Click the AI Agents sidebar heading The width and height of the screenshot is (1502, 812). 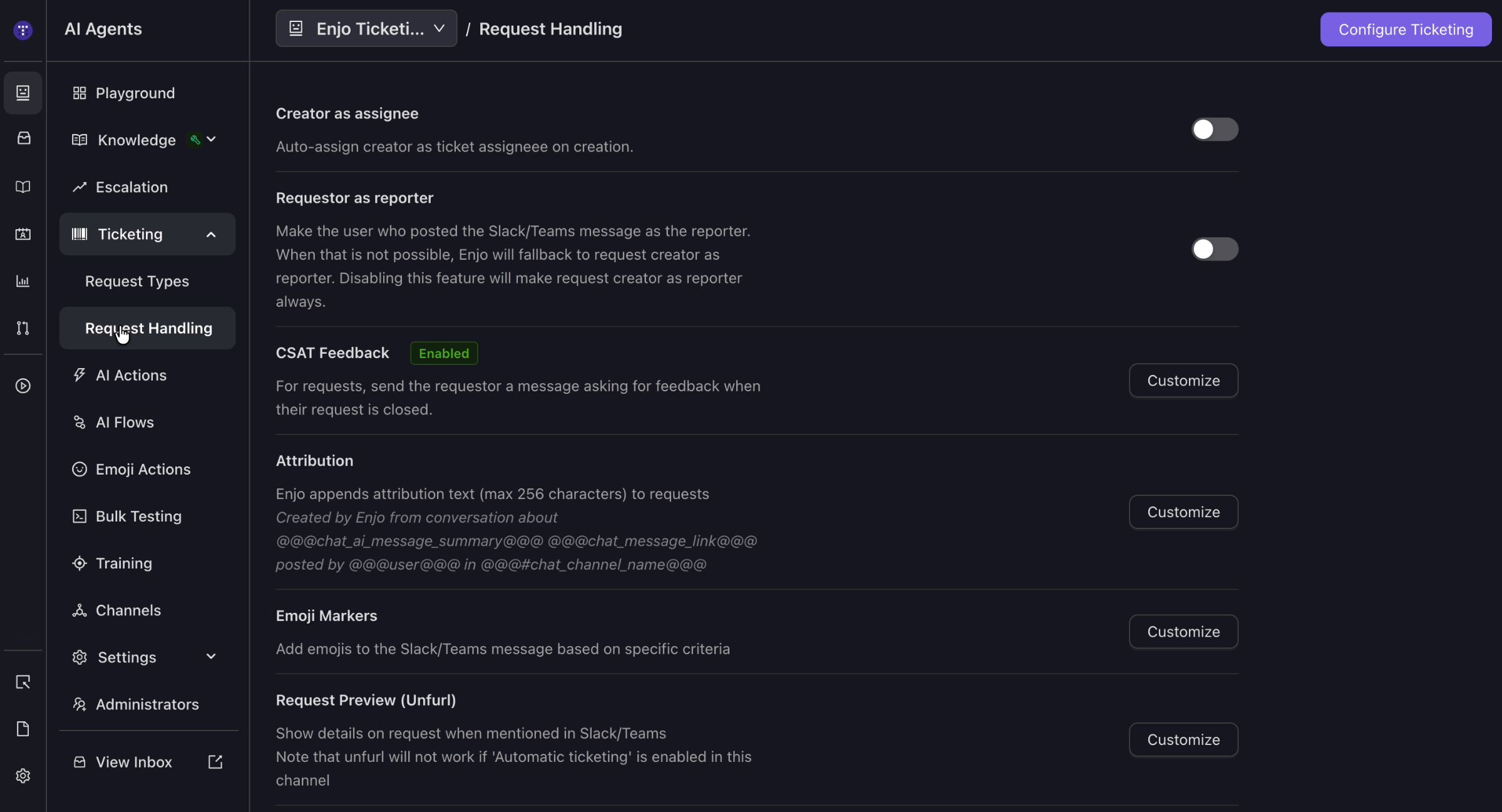[103, 29]
